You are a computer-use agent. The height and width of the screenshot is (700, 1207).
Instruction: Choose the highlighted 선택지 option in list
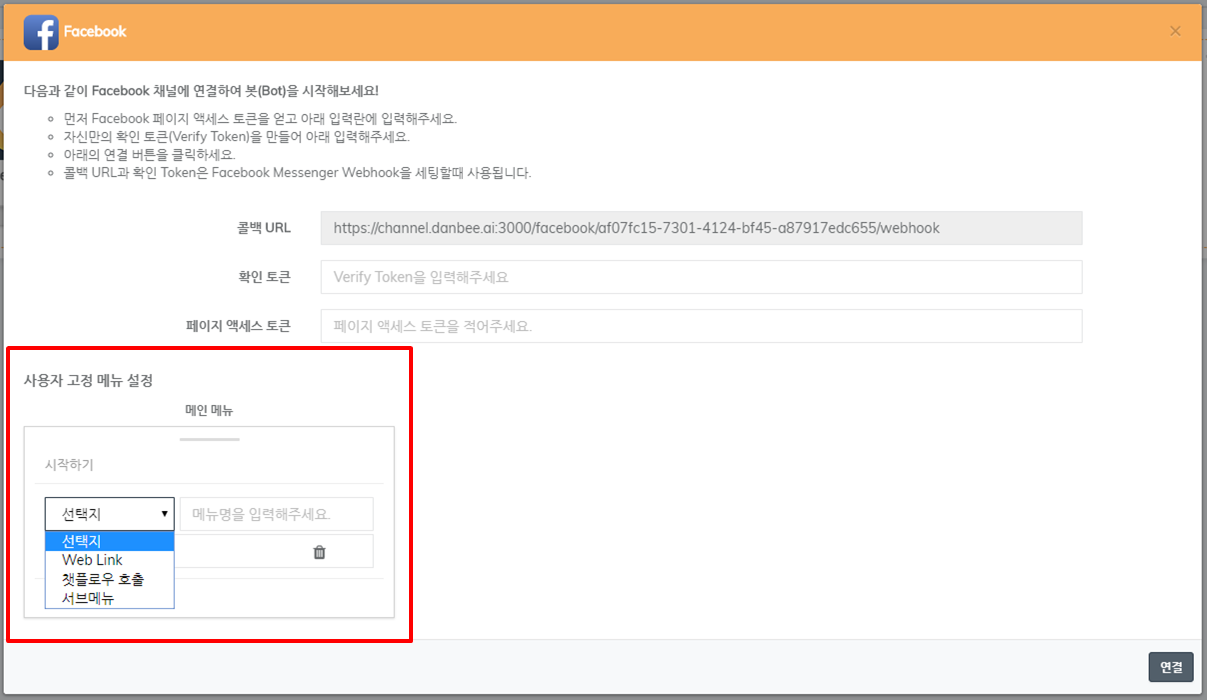110,541
